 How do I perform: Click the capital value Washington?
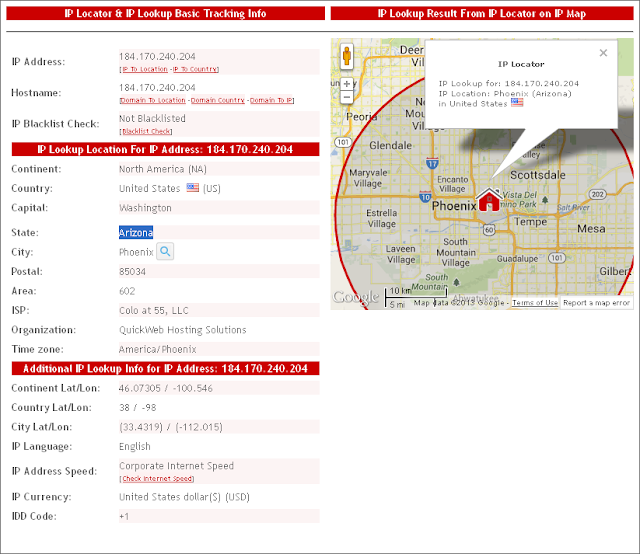(145, 208)
